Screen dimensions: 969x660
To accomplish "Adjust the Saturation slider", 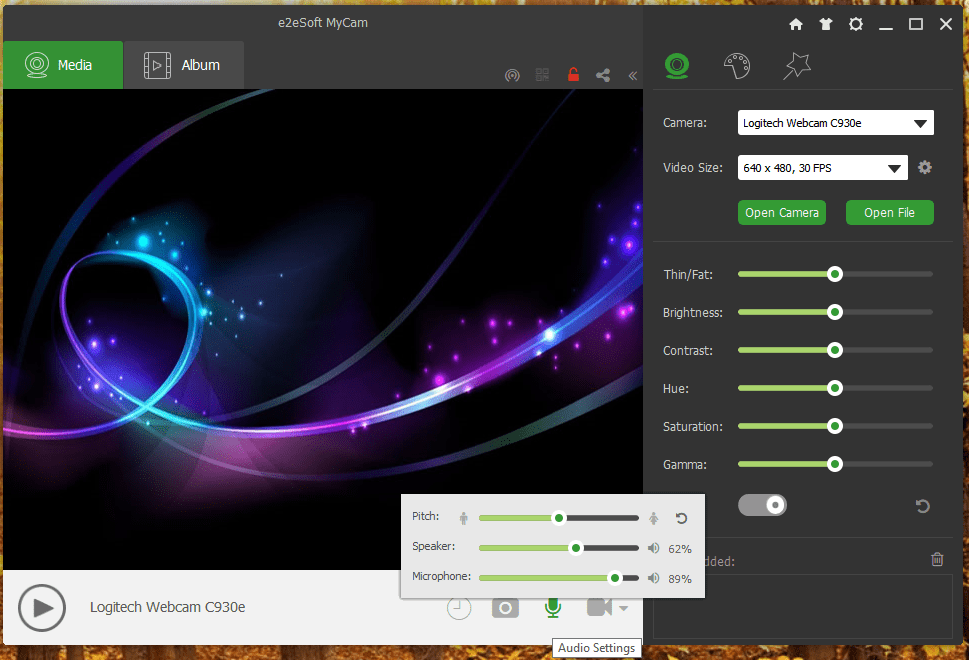I will [835, 426].
